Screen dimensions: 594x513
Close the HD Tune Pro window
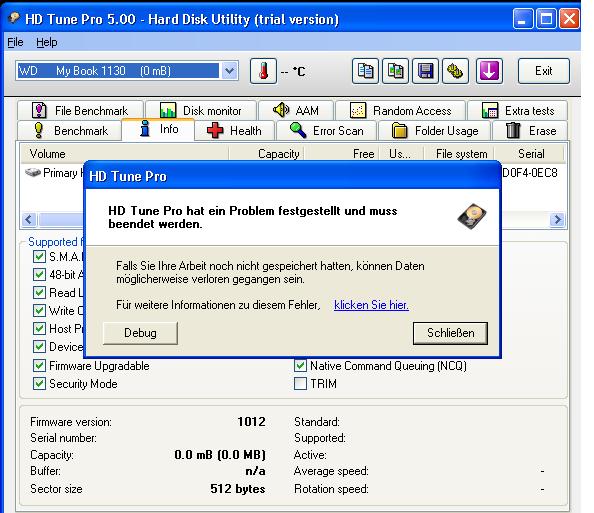(x=569, y=18)
